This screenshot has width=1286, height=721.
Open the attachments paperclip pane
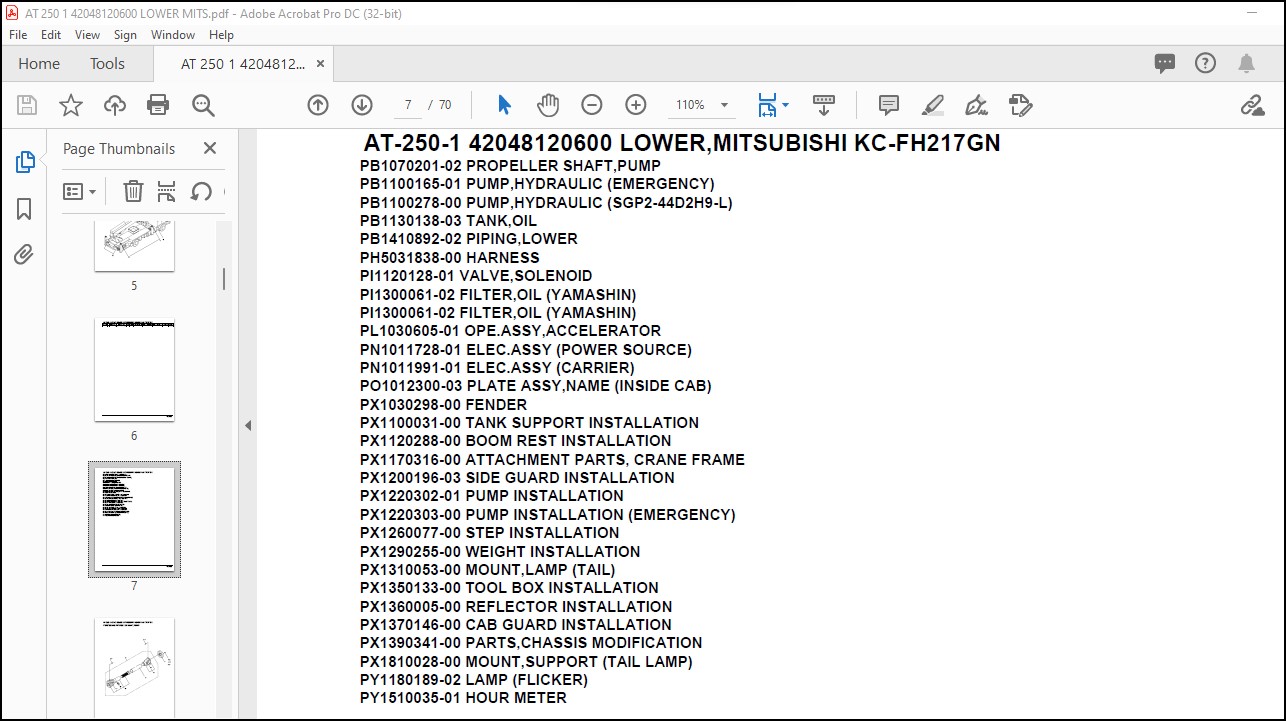point(24,254)
